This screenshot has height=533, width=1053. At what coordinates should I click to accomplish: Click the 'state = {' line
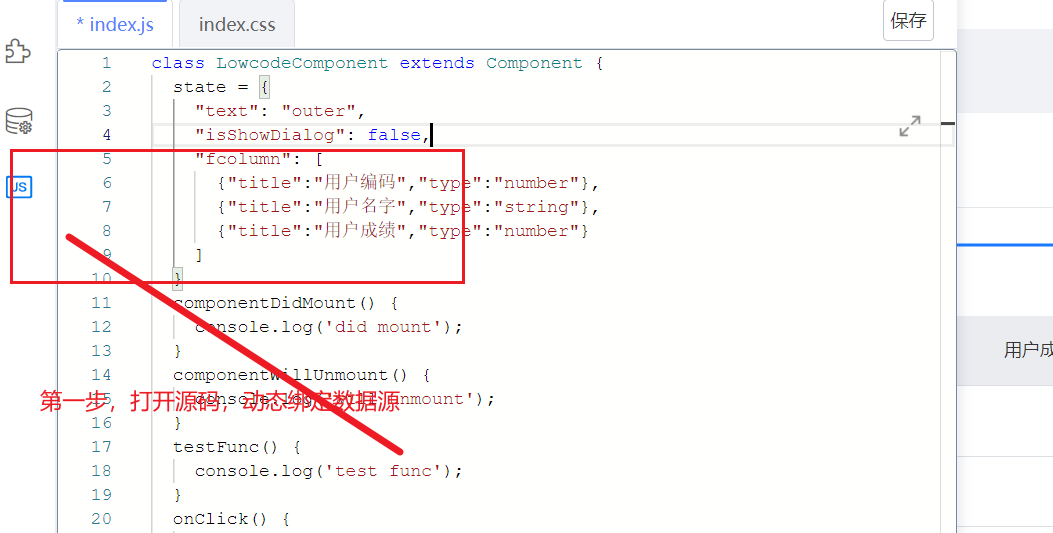(221, 87)
